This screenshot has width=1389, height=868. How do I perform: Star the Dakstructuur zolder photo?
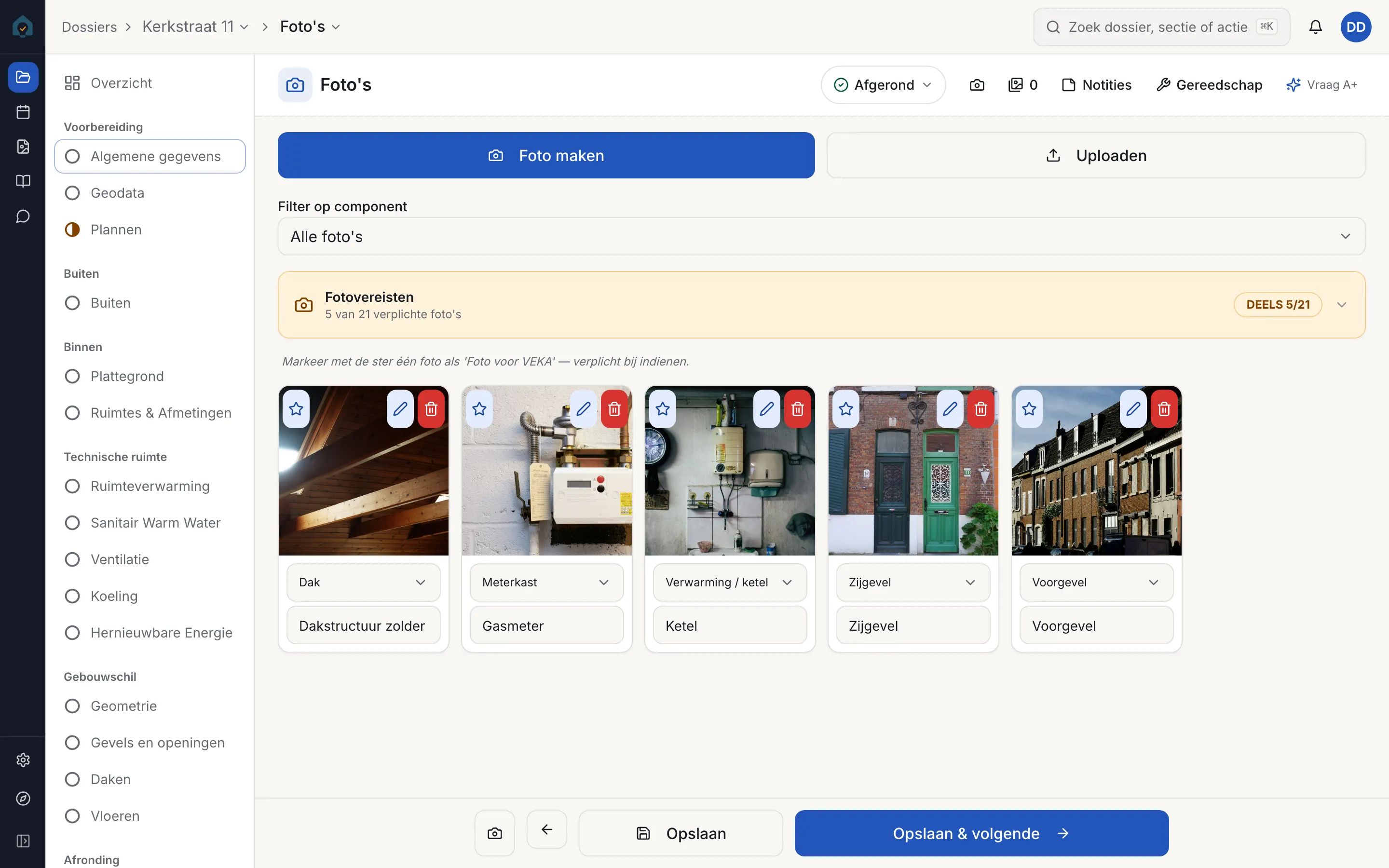click(296, 409)
